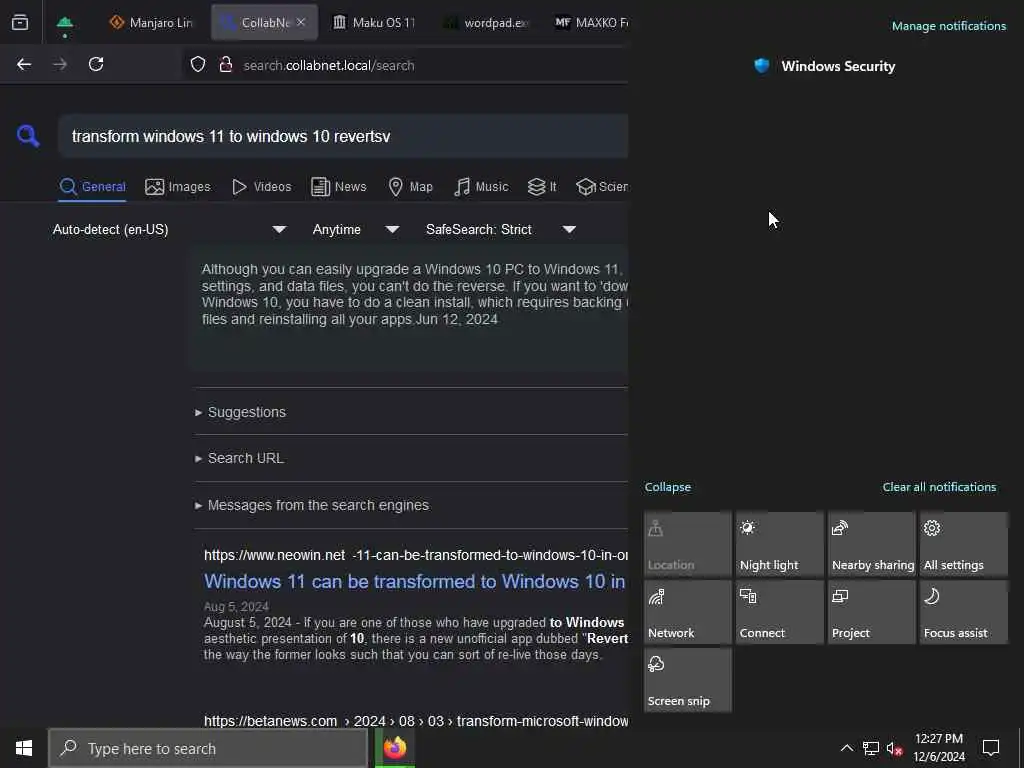Click the browser address bar URL
1024x768 pixels.
click(328, 65)
